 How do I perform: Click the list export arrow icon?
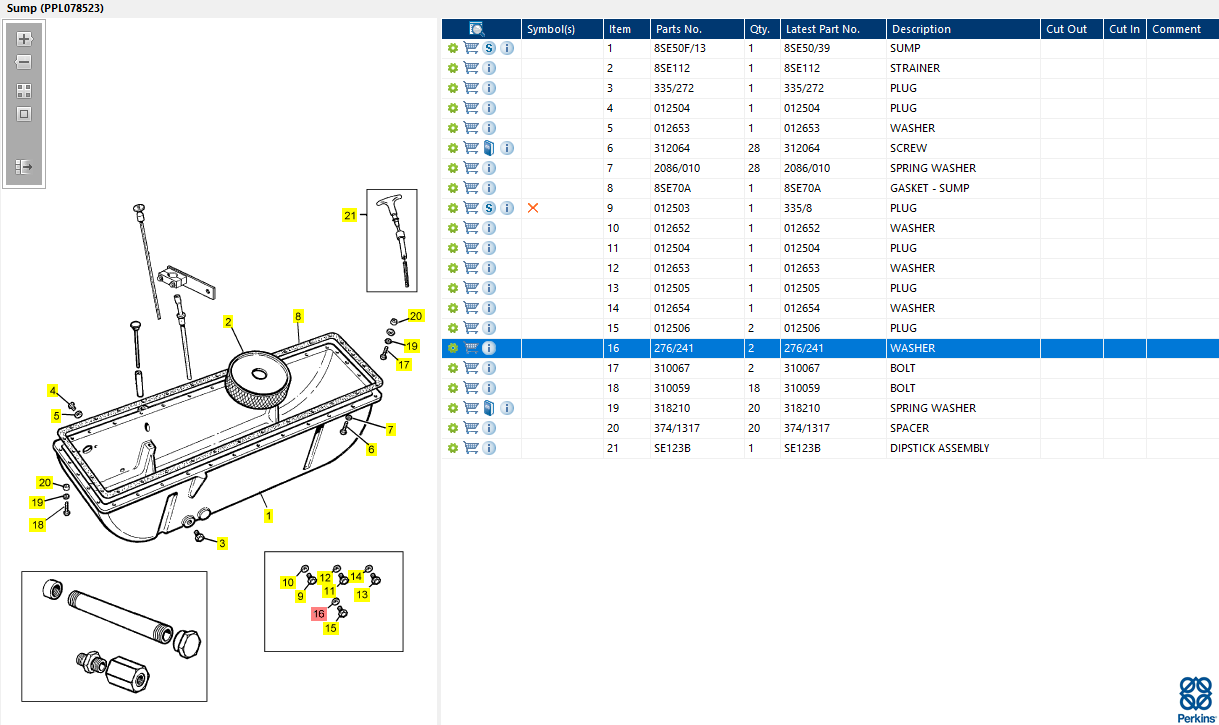coord(24,167)
